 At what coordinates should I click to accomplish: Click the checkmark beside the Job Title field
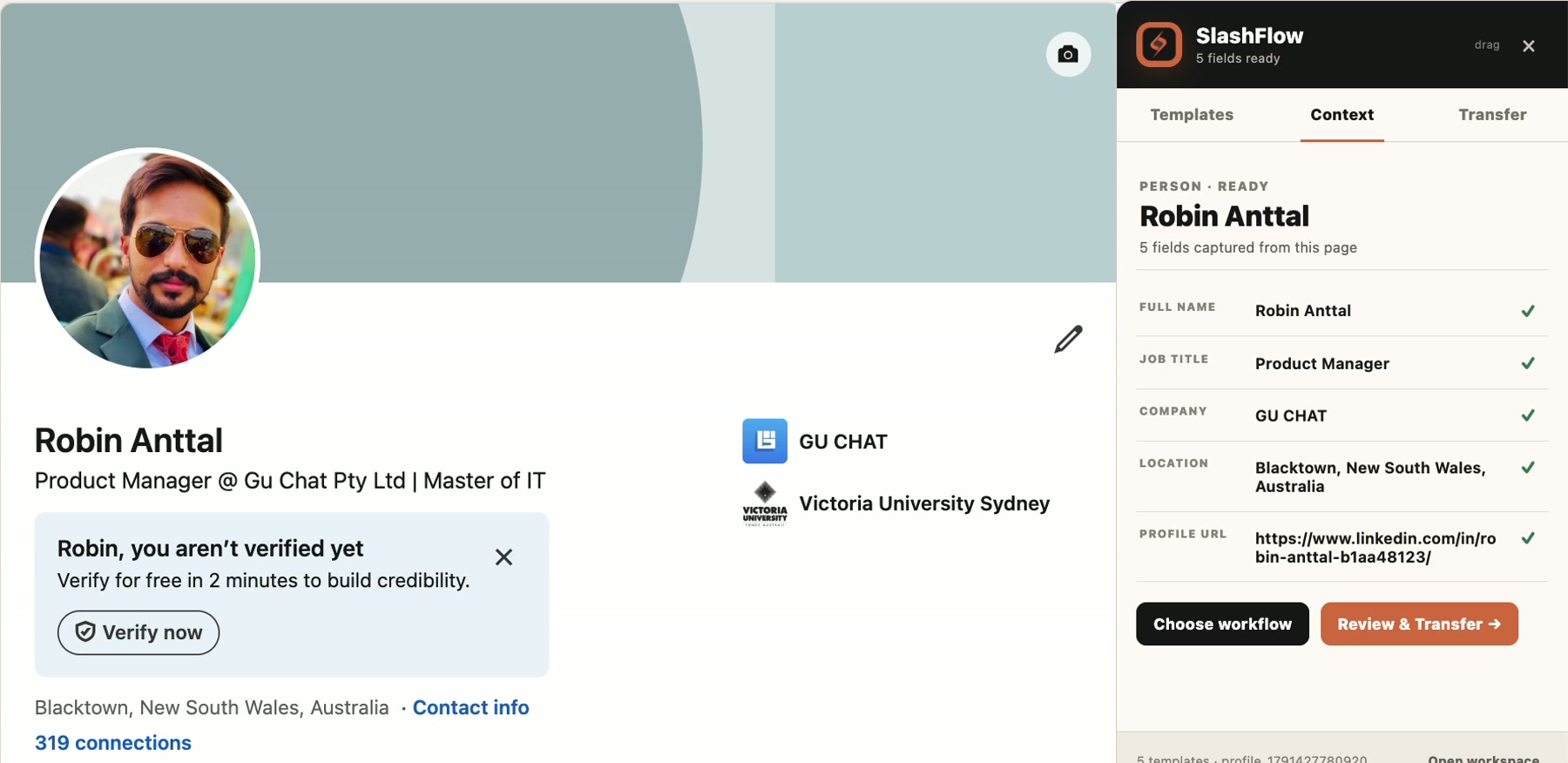(1528, 363)
